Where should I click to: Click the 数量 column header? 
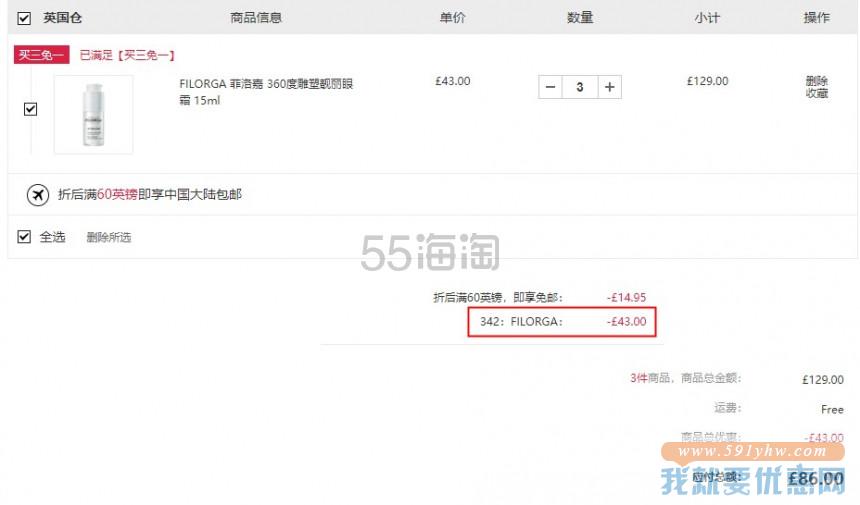(580, 18)
